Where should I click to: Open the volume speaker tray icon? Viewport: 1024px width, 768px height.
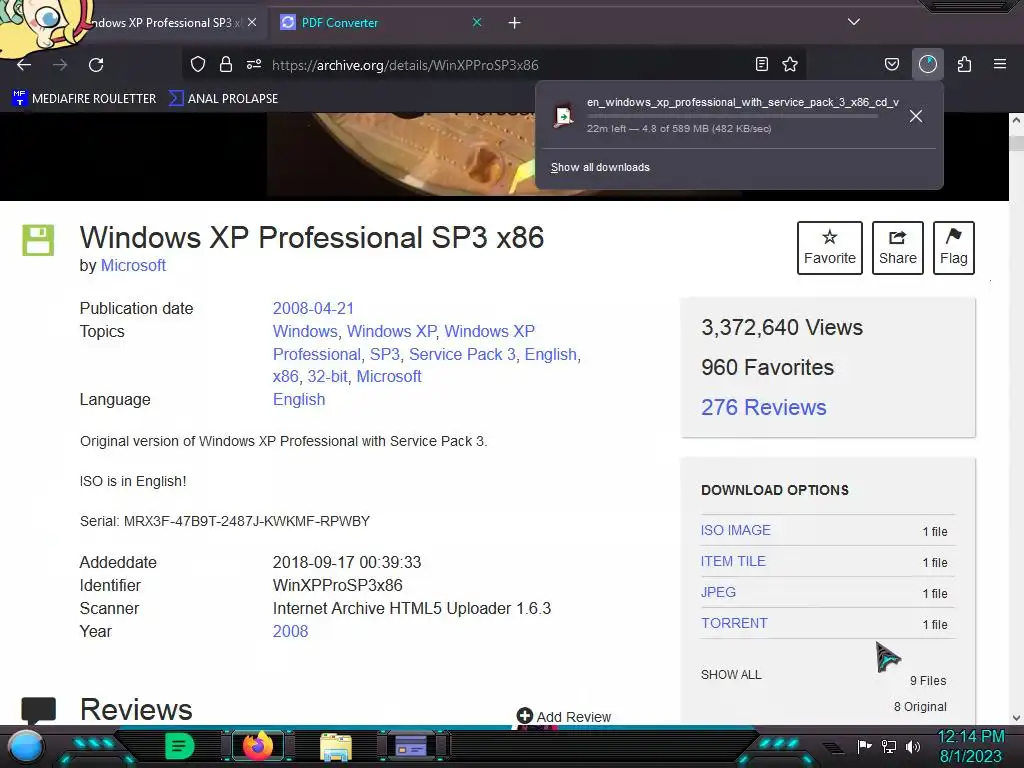[x=913, y=746]
